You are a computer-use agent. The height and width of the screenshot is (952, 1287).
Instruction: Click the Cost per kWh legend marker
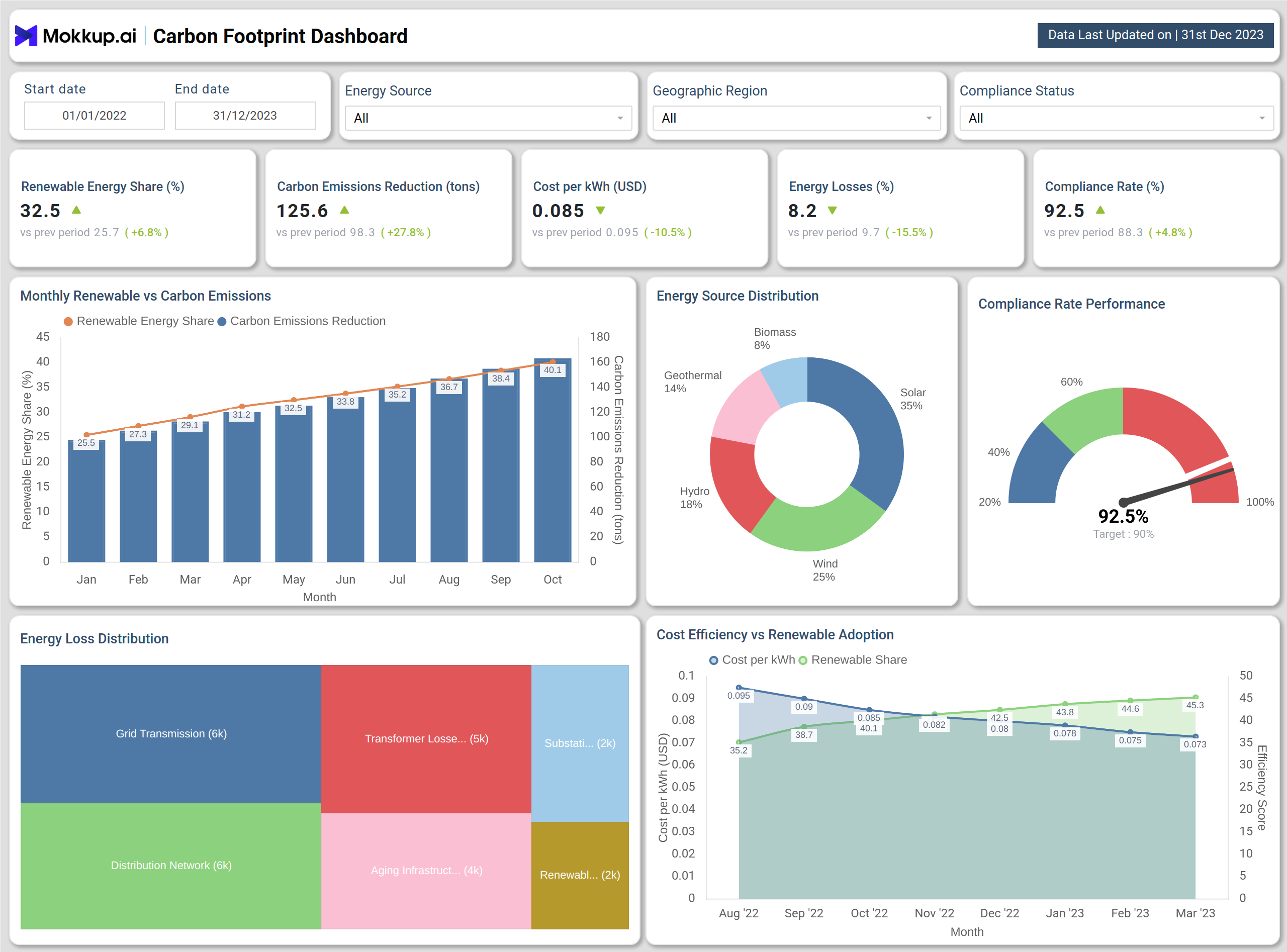pyautogui.click(x=713, y=660)
